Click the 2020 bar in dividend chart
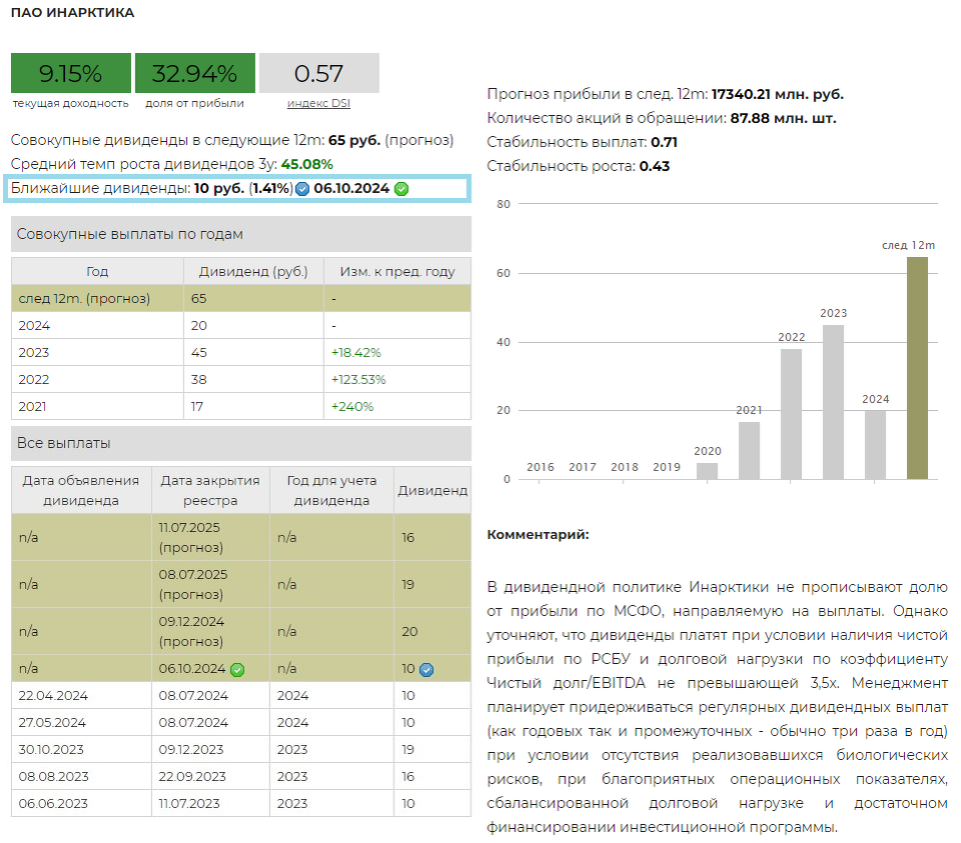Viewport: 961px width, 843px height. 707,471
